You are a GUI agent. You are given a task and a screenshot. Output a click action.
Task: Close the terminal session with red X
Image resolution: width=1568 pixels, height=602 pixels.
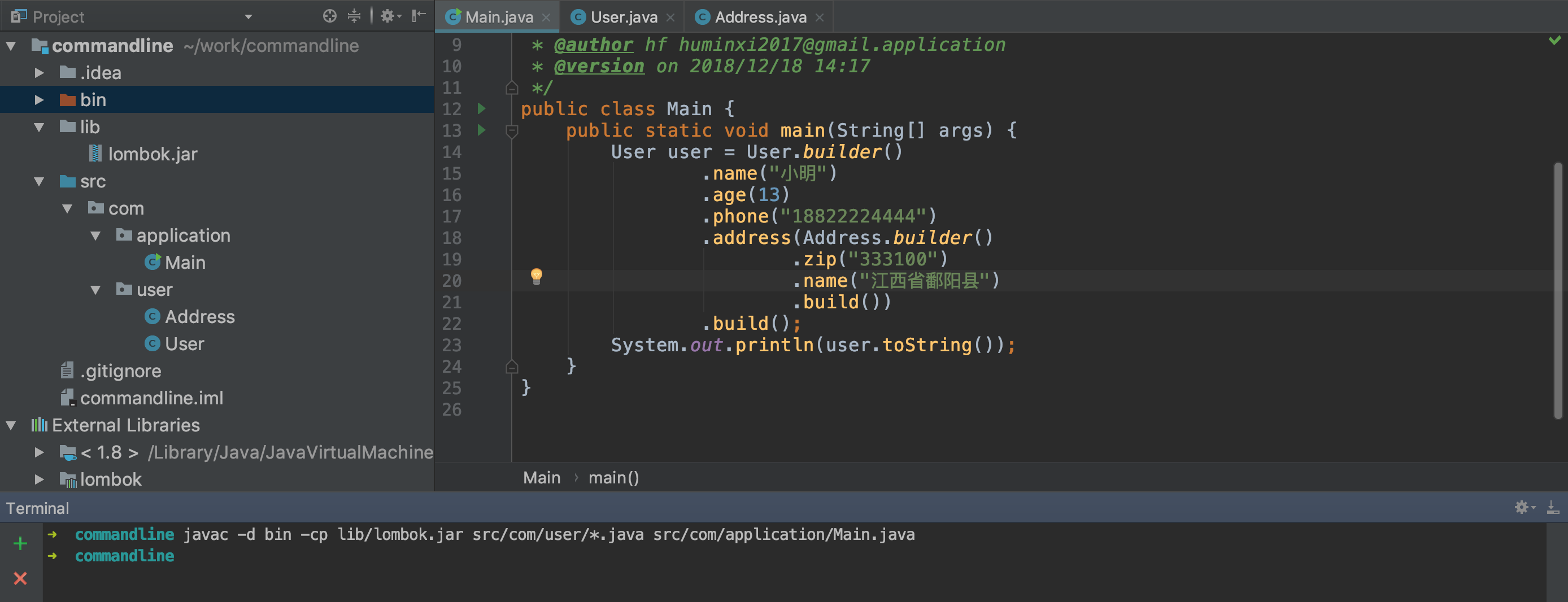tap(20, 578)
